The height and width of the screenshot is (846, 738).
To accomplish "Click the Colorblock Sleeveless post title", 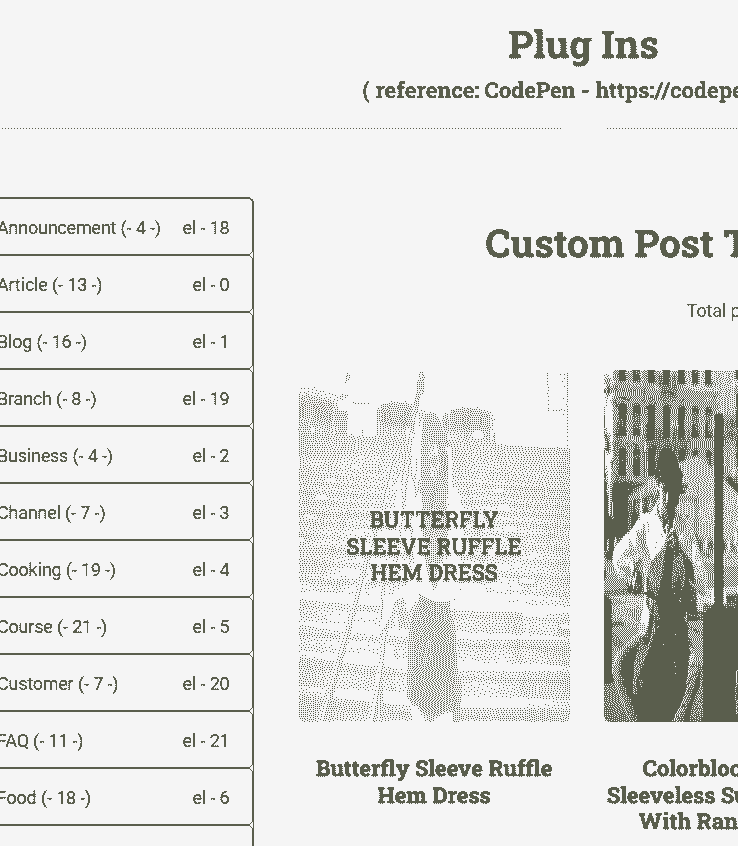I will 680,795.
